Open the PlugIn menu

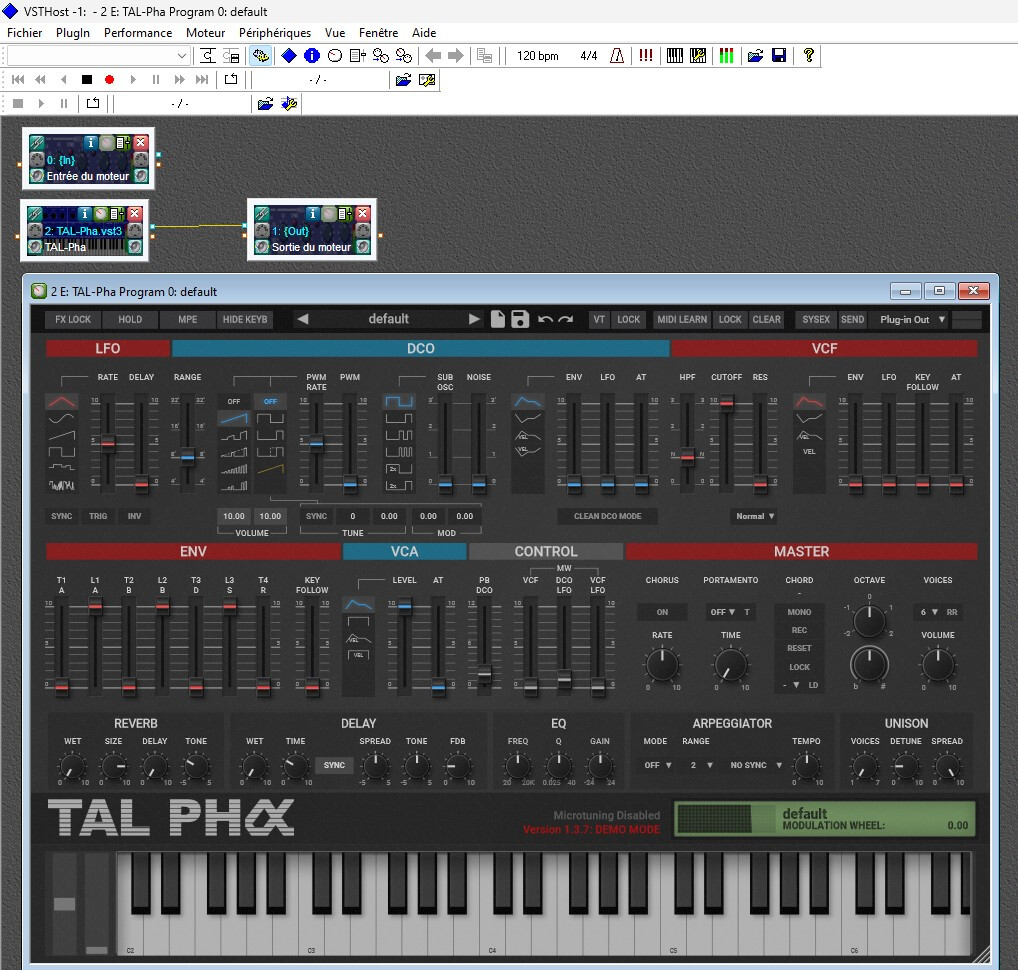click(73, 32)
